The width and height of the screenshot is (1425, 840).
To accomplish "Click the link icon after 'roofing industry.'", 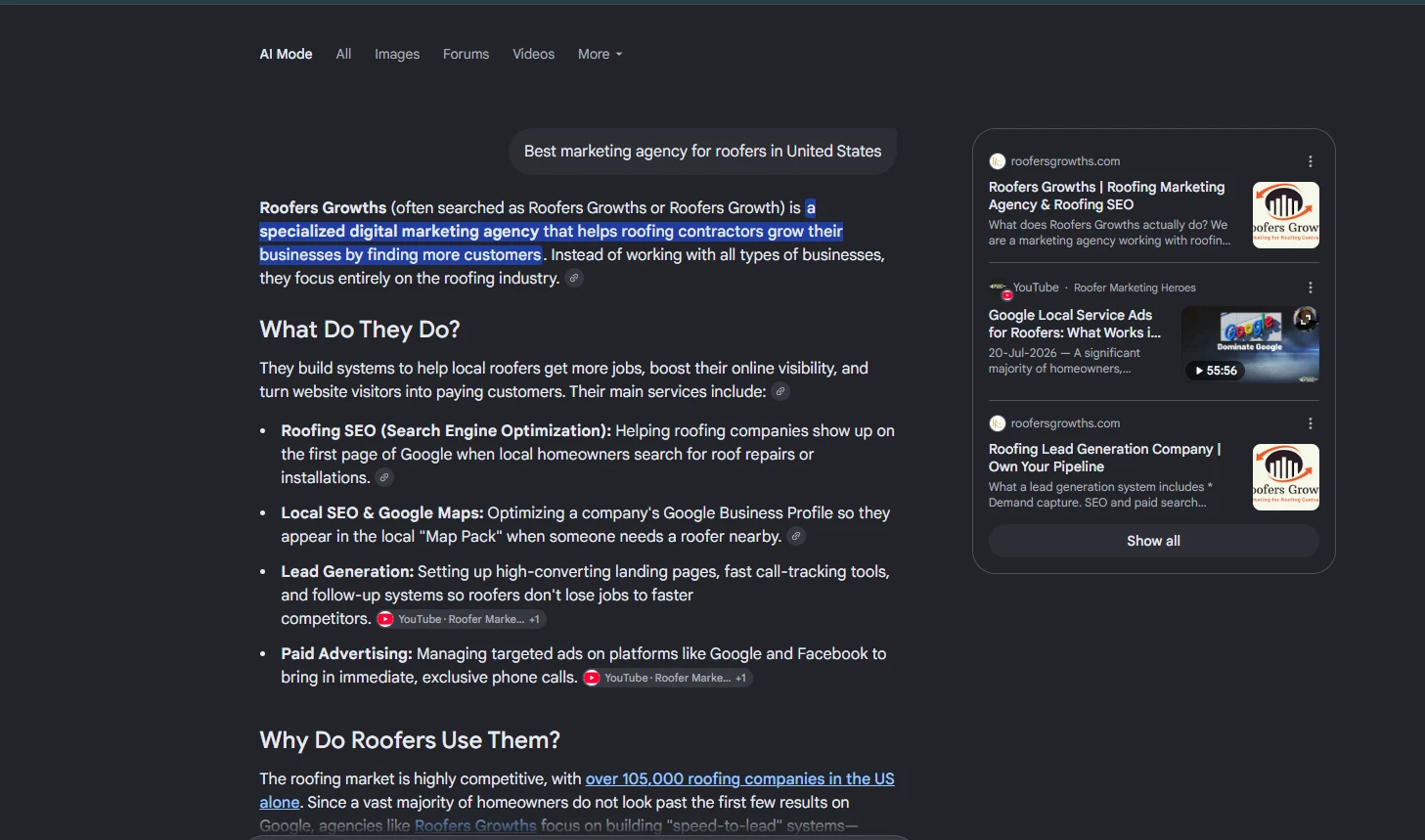I will [x=575, y=279].
